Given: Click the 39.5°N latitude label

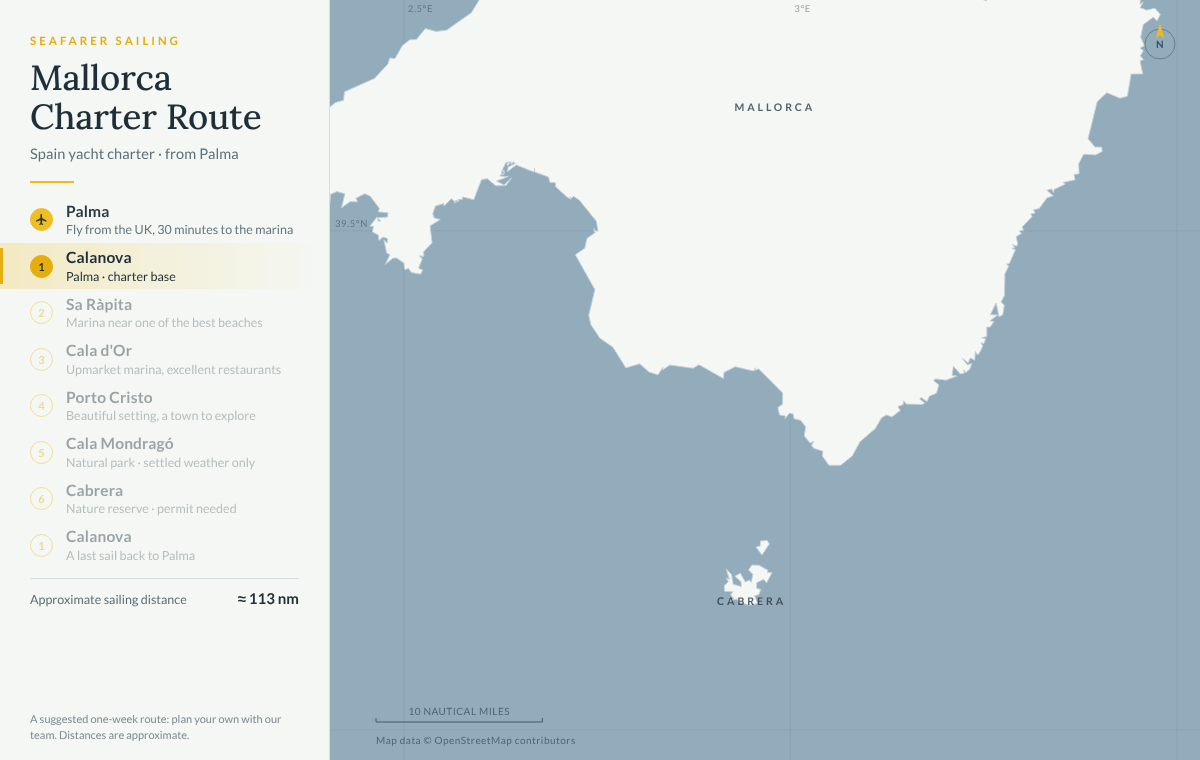Looking at the screenshot, I should pos(351,224).
